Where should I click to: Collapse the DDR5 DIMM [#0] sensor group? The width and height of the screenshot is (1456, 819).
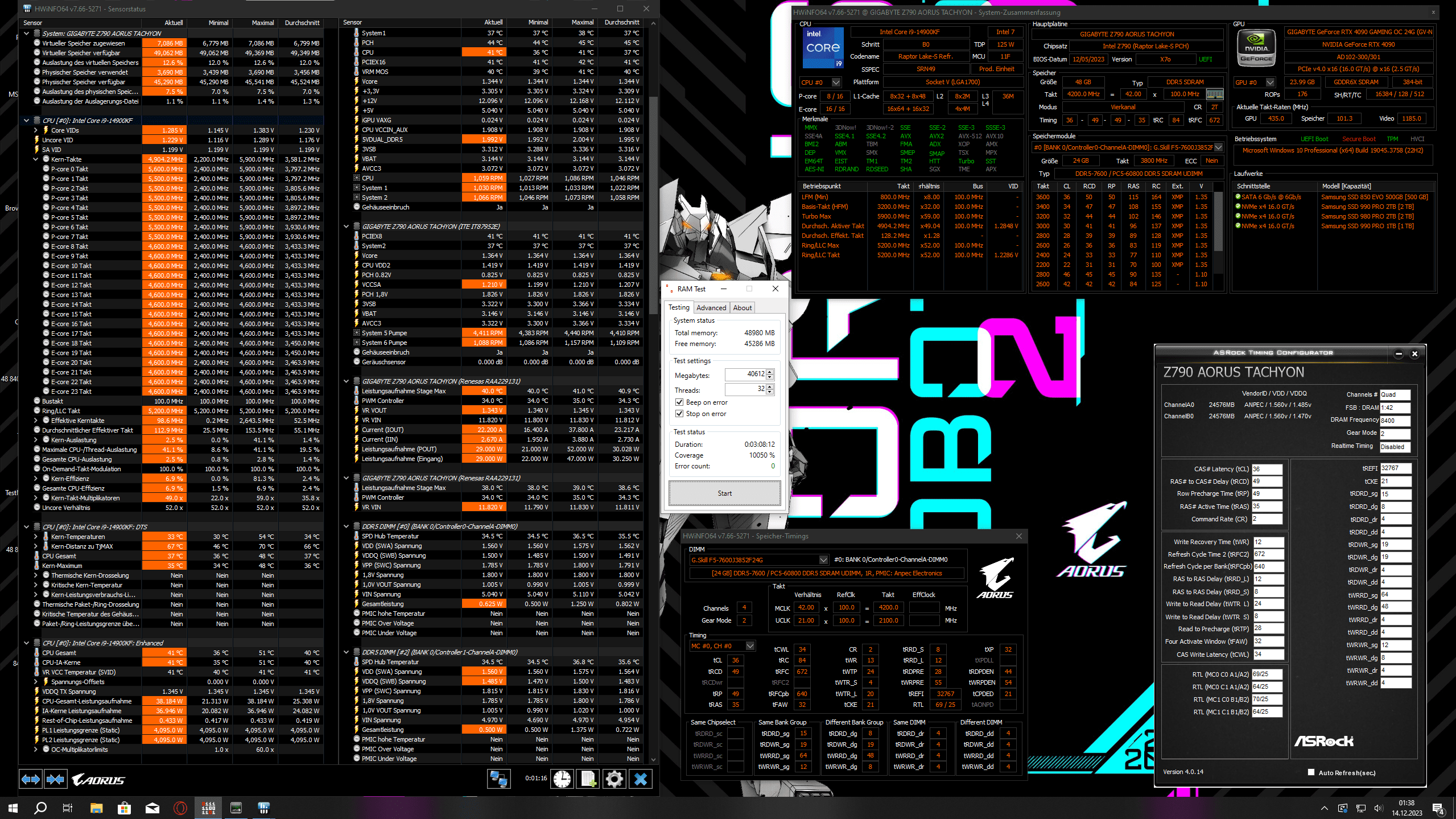pyautogui.click(x=347, y=526)
